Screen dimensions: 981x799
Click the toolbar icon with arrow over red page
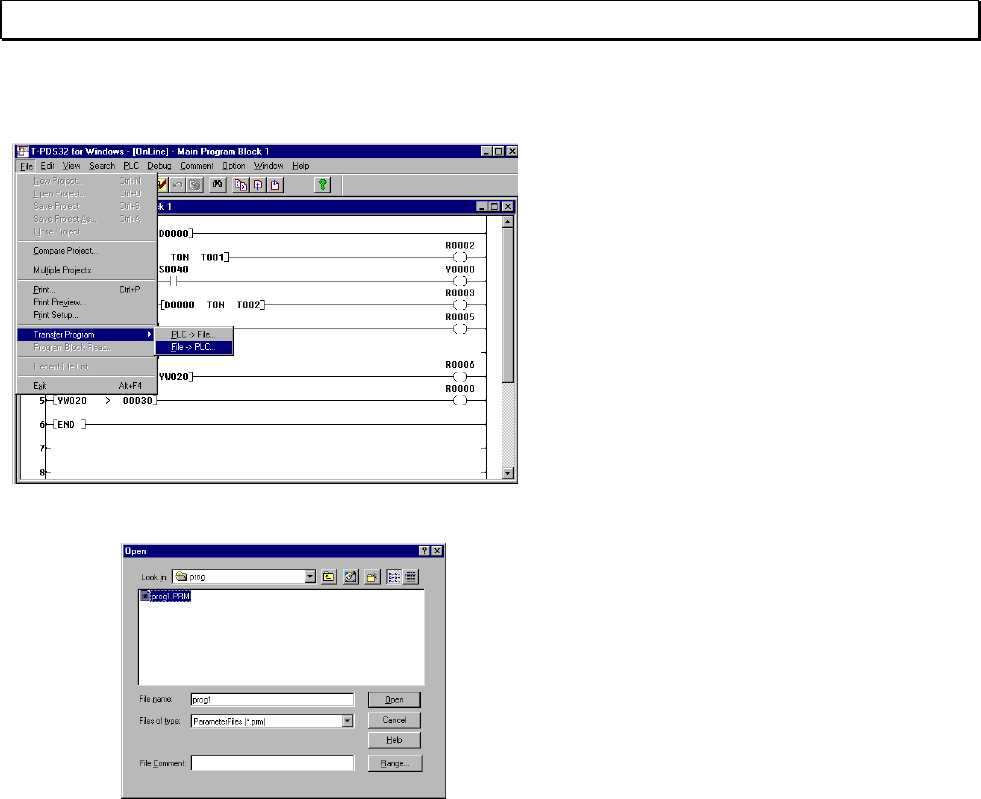point(275,185)
